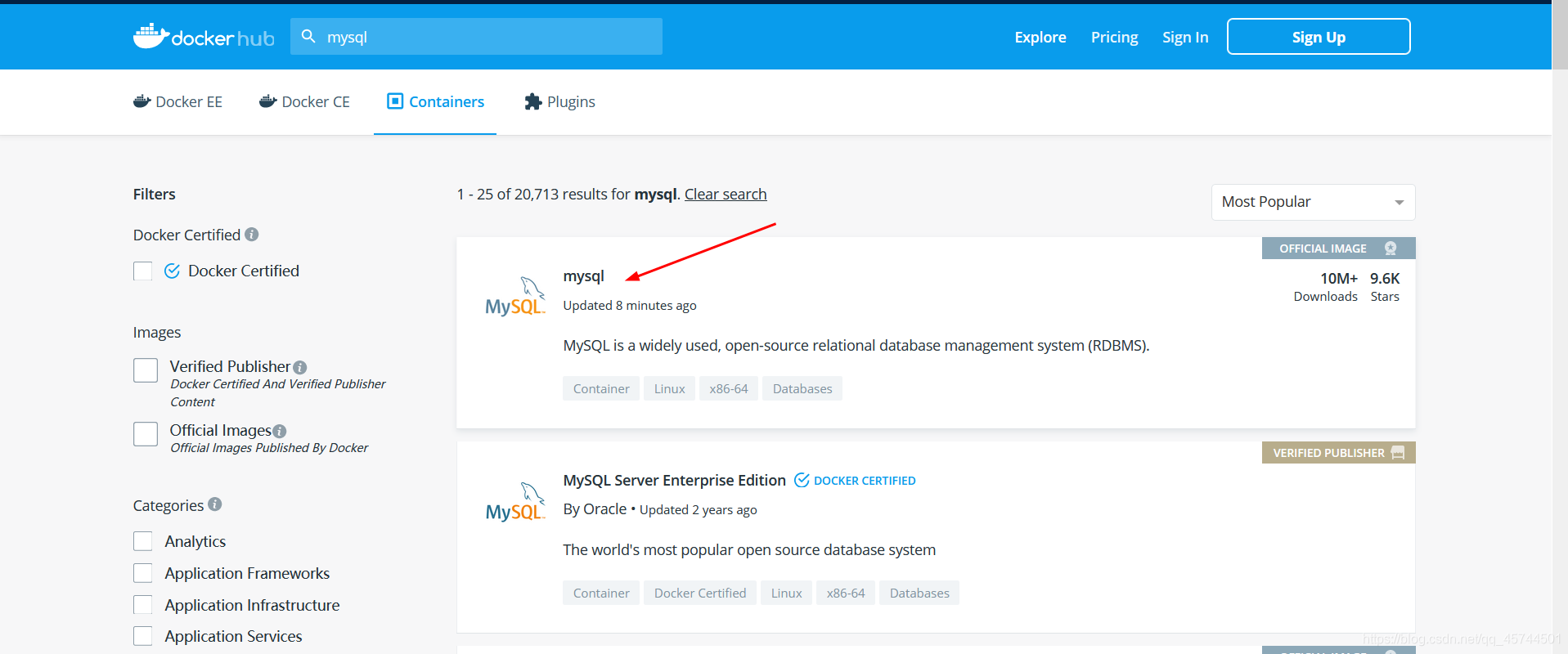The width and height of the screenshot is (1568, 654).
Task: Toggle the Docker Certified filter checkbox
Action: [143, 271]
